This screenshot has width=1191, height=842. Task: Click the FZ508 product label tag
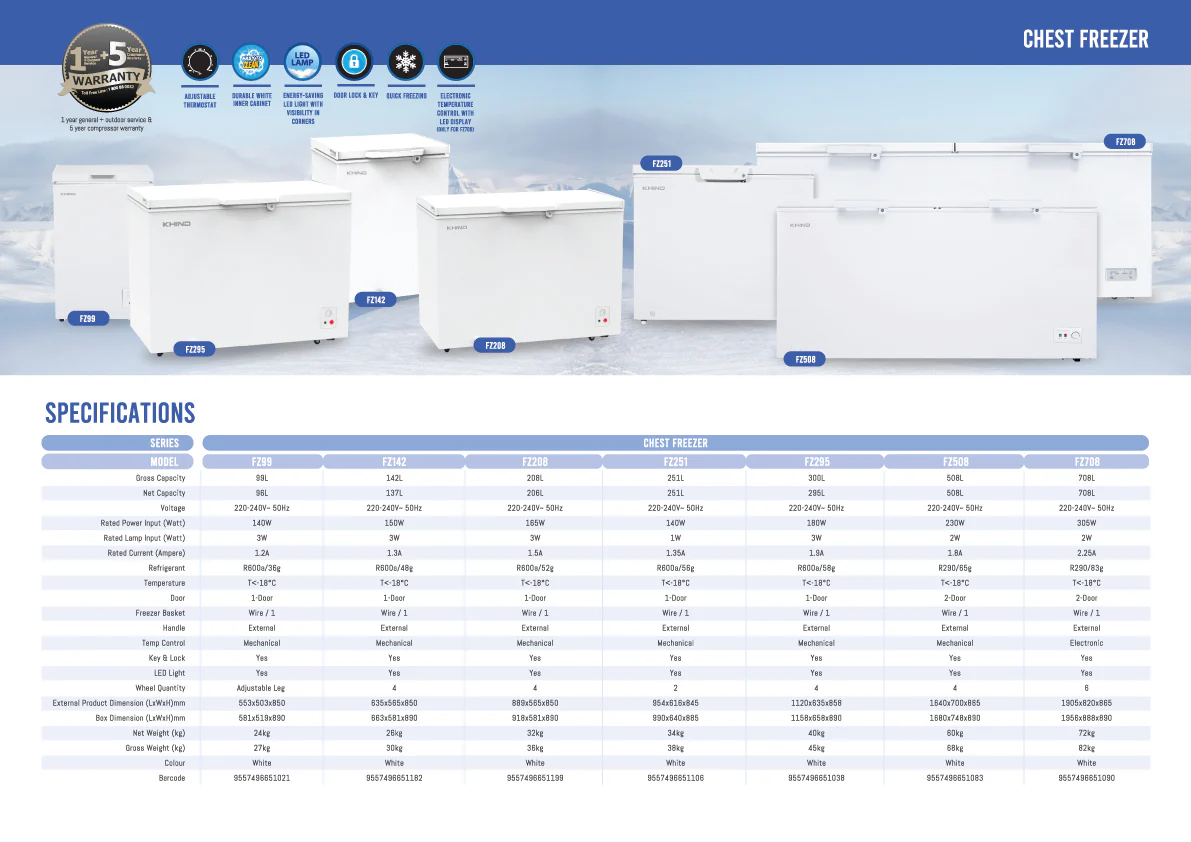(x=805, y=359)
